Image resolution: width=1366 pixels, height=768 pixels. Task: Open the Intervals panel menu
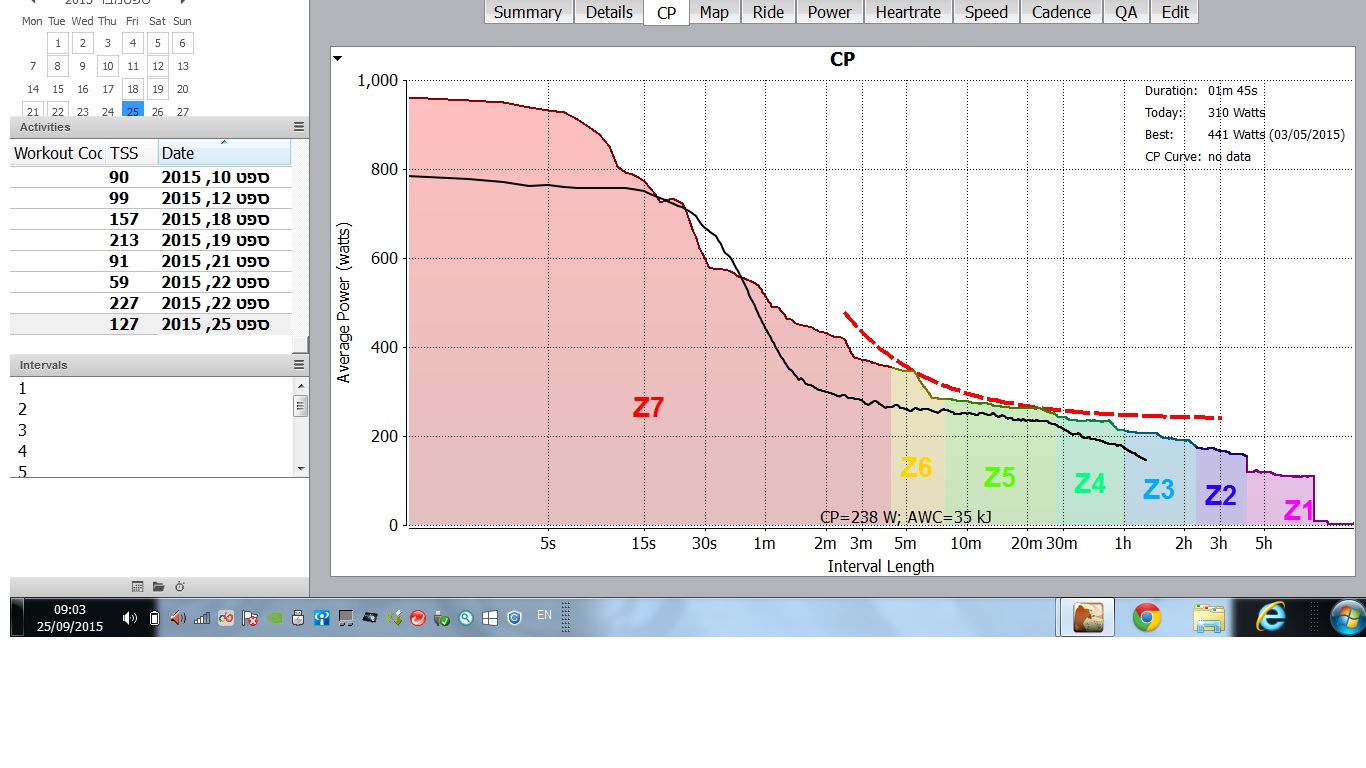coord(299,365)
